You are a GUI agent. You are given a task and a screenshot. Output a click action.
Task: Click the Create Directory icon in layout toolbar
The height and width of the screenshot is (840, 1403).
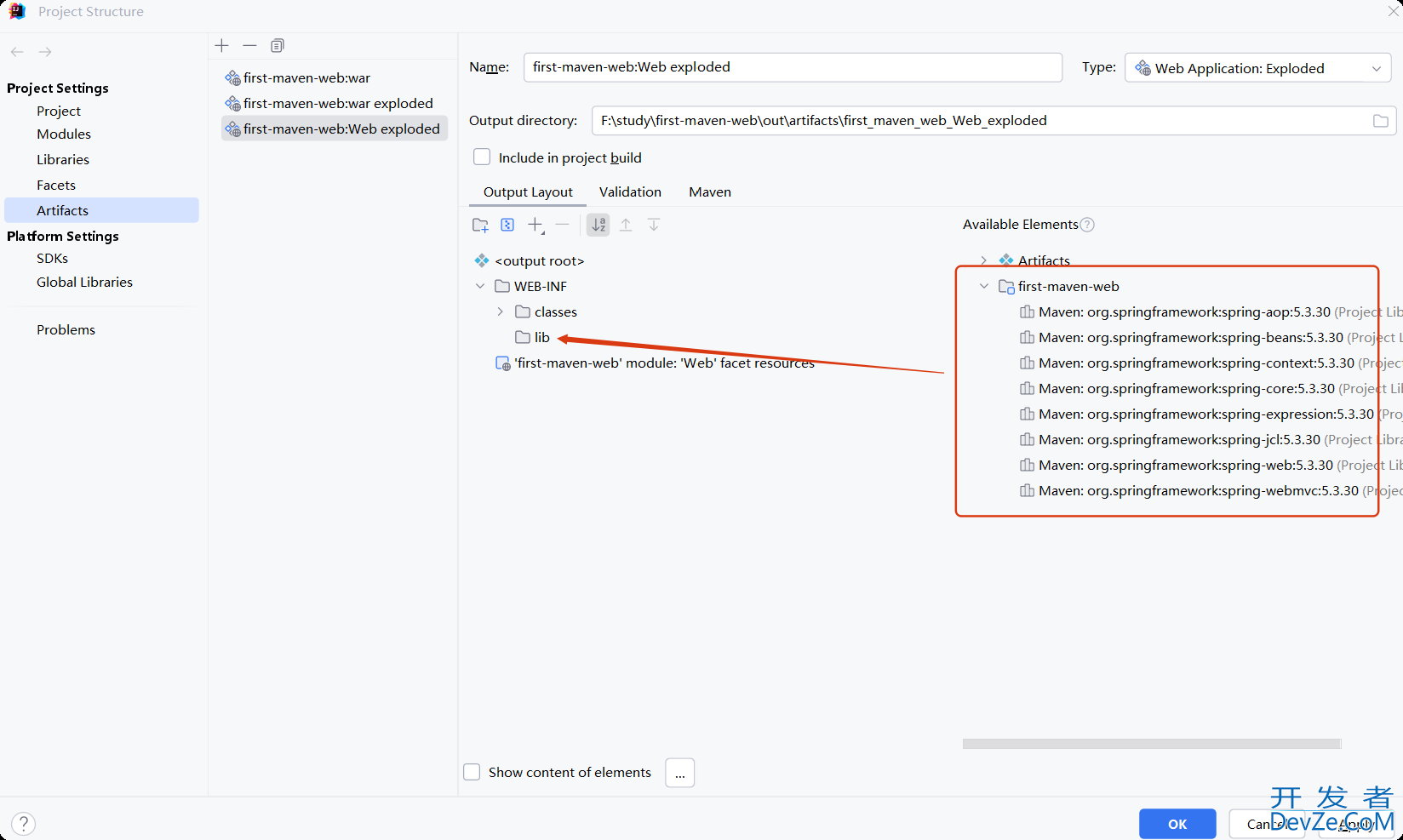pyautogui.click(x=480, y=225)
